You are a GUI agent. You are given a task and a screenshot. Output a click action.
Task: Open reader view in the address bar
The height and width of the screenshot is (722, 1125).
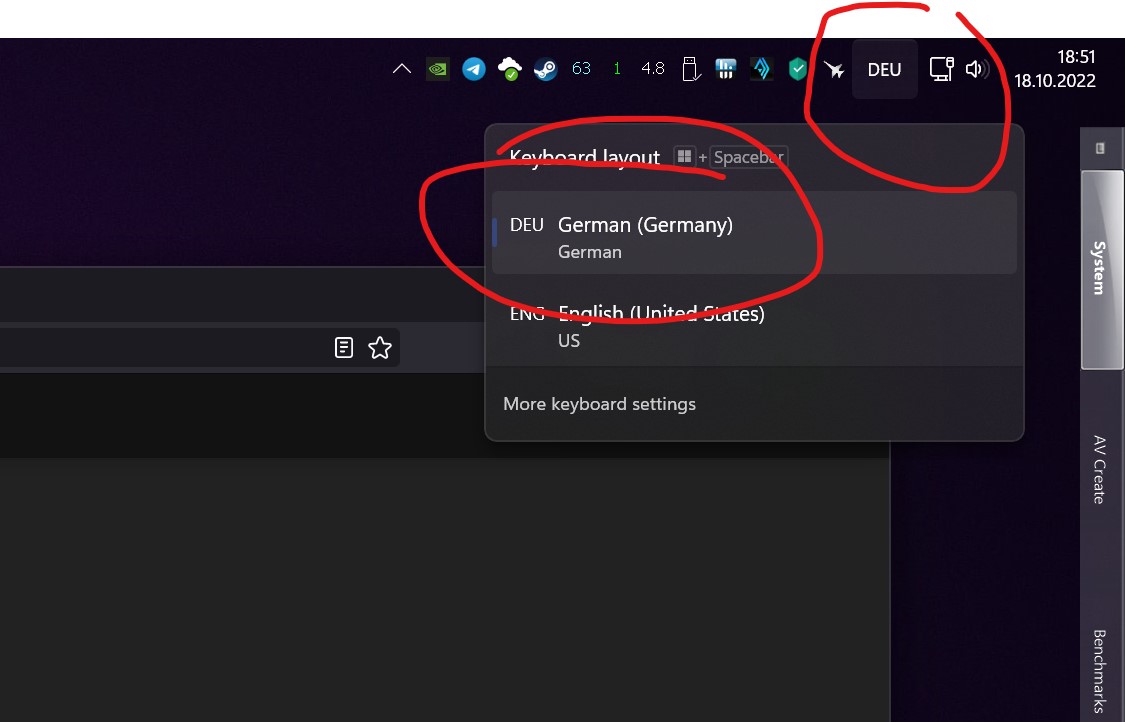pos(344,347)
